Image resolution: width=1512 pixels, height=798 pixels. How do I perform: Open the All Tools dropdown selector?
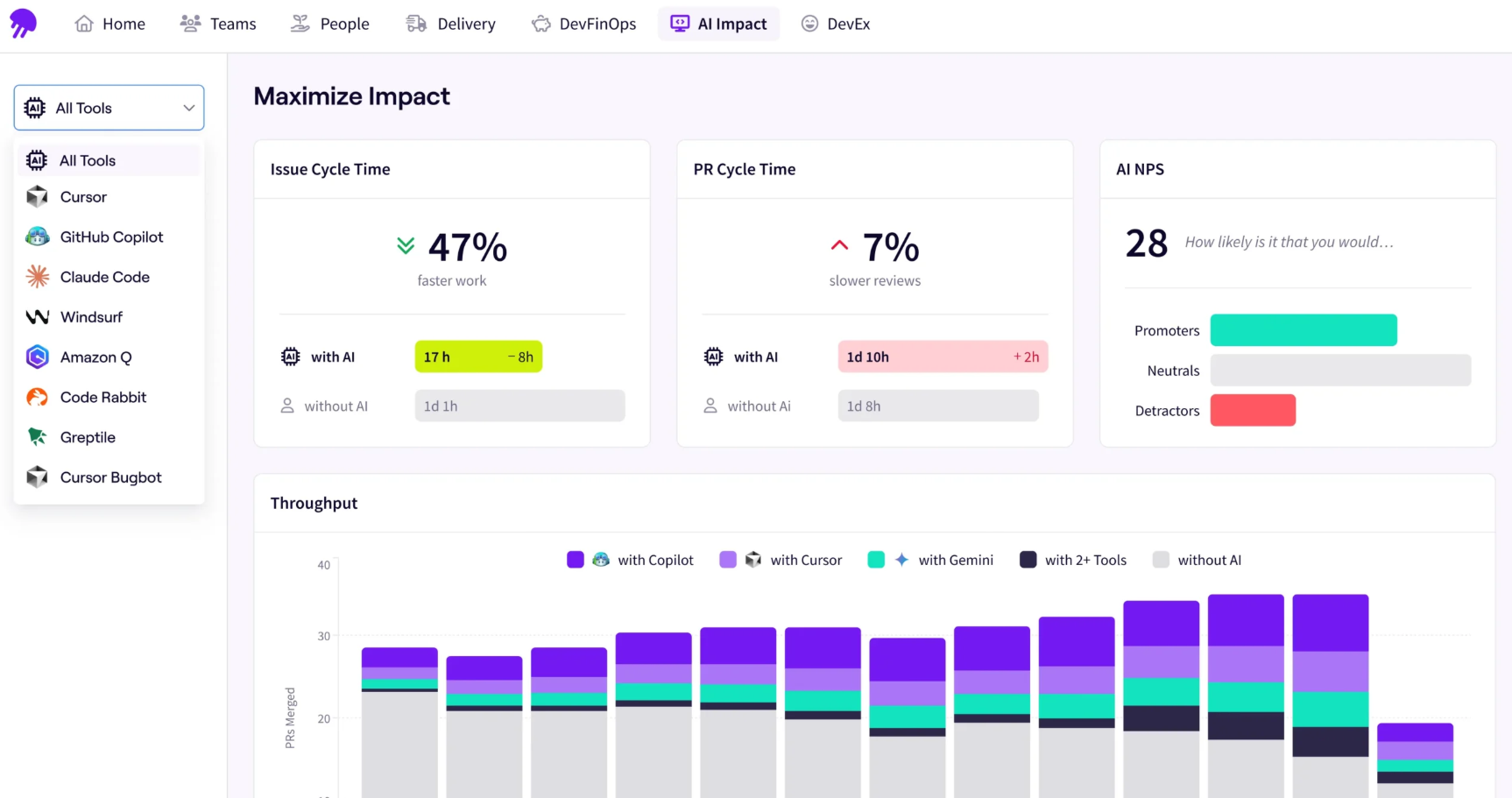point(109,108)
